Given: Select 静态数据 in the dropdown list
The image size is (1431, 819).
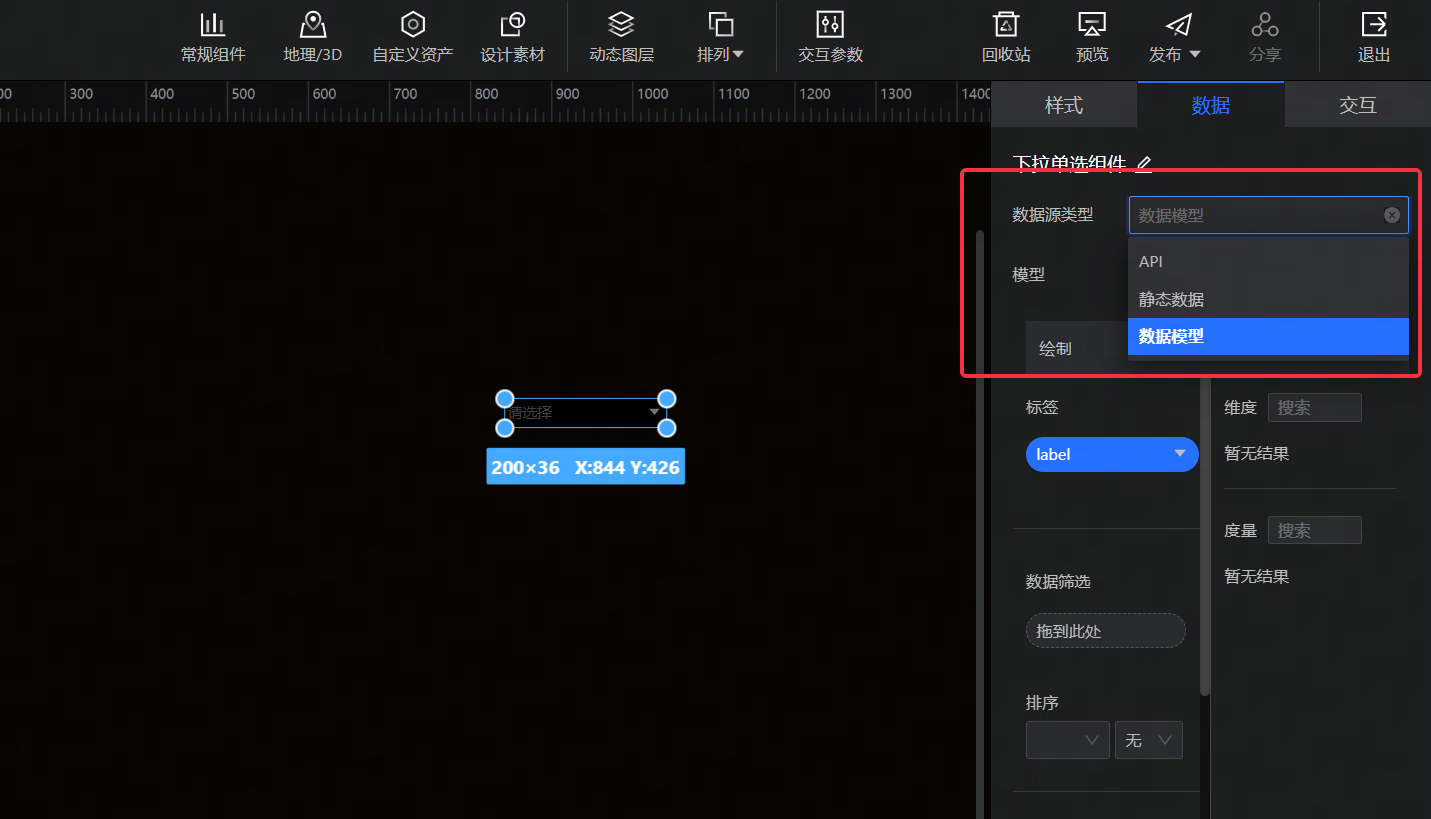Looking at the screenshot, I should point(1268,299).
